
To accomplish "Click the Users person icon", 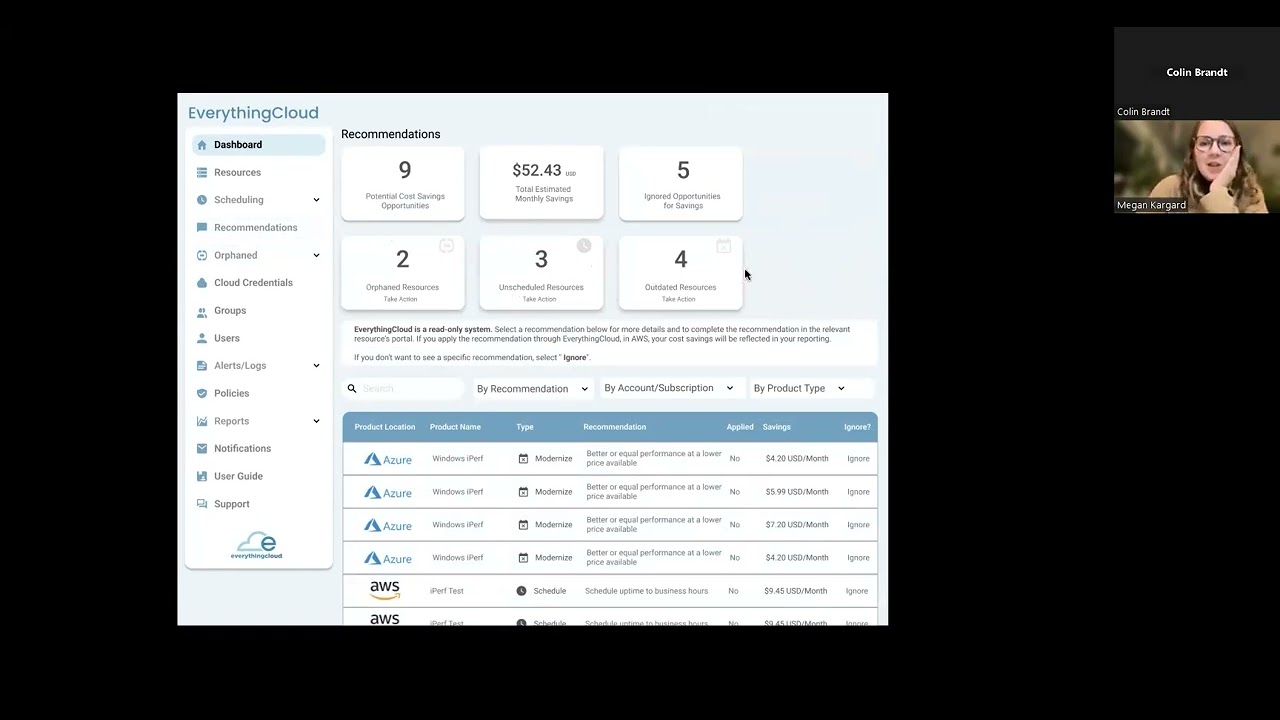I will [x=202, y=338].
